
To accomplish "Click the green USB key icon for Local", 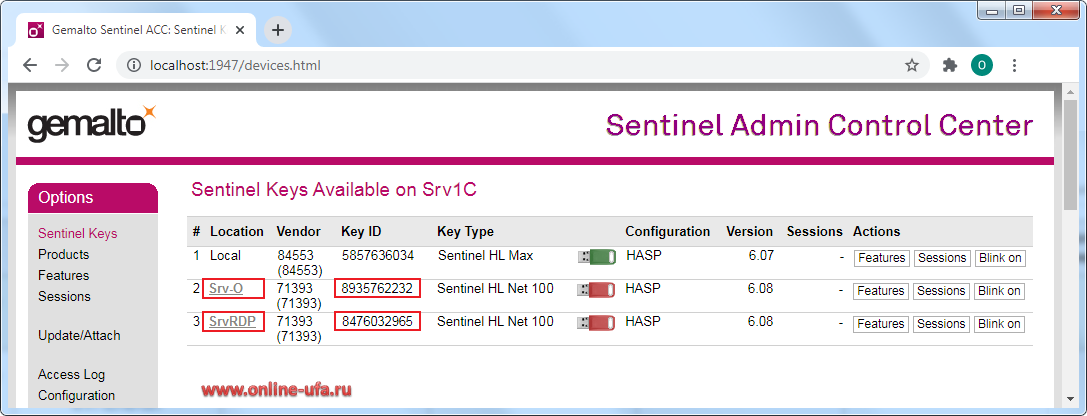I will [x=597, y=257].
